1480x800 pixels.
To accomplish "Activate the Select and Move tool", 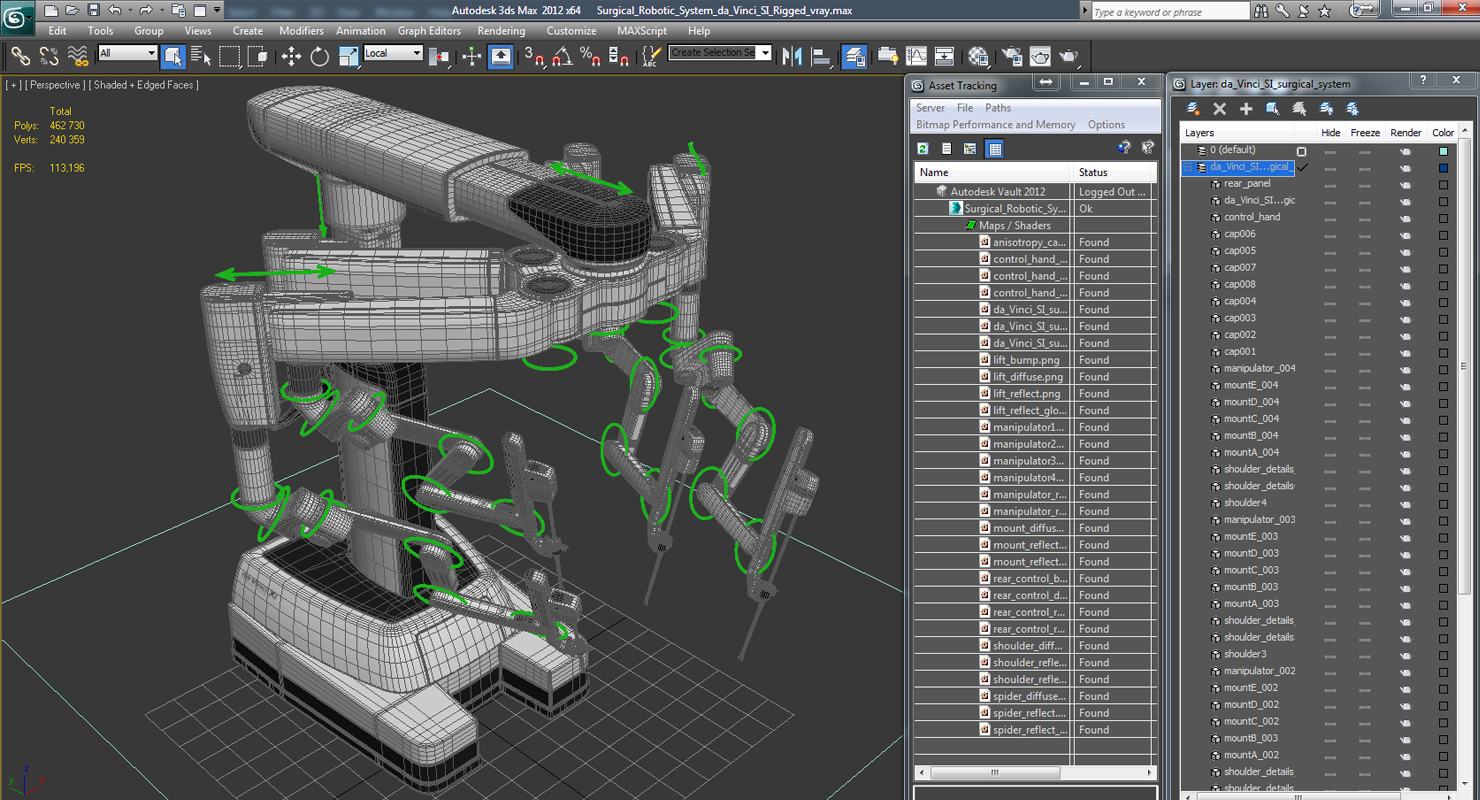I will pos(291,56).
